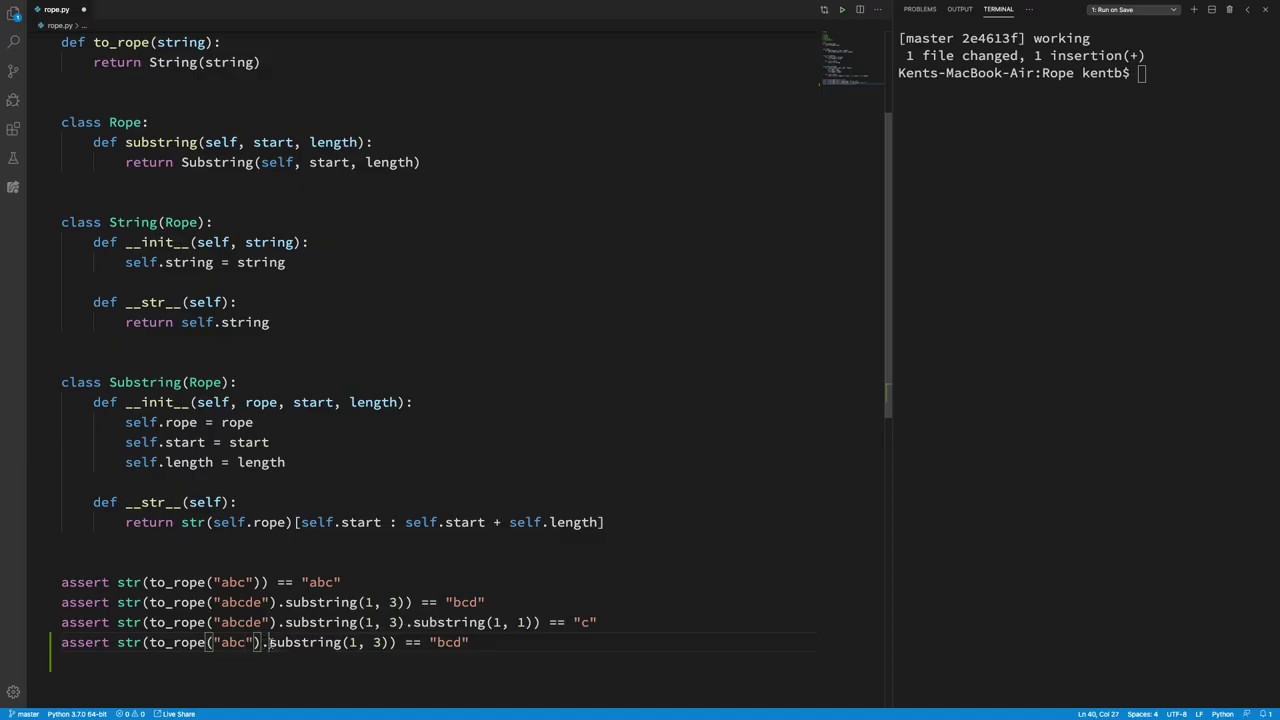Click last assert line with to_rope("abc").substring
1280x720 pixels.
[x=265, y=642]
